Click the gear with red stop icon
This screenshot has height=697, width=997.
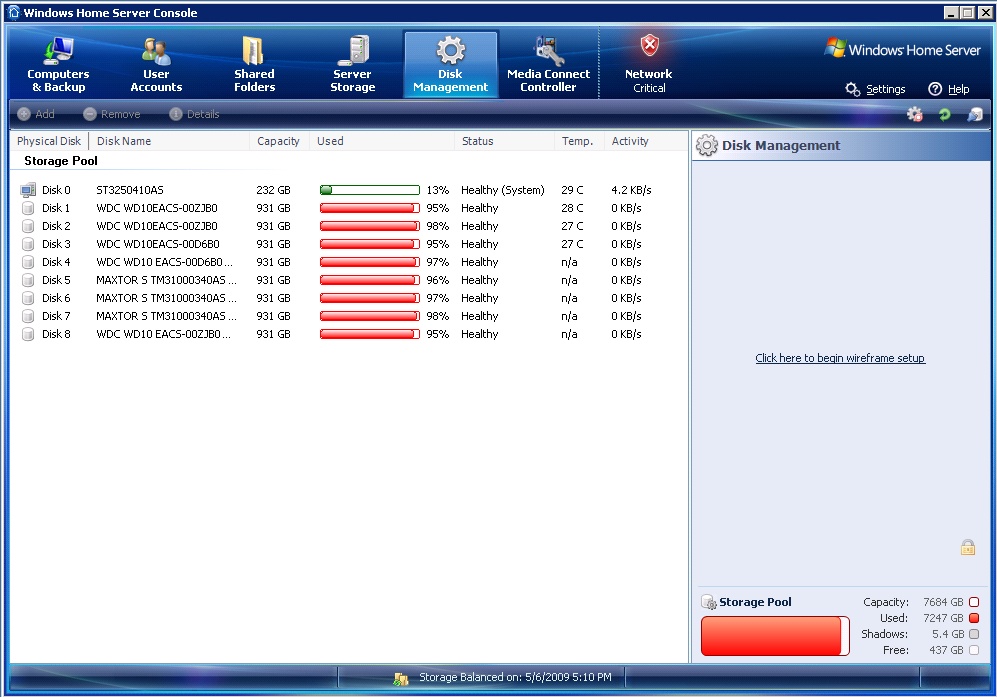click(x=914, y=115)
